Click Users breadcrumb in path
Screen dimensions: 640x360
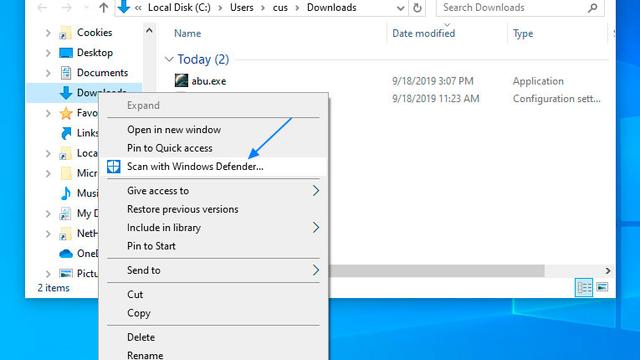tap(242, 8)
